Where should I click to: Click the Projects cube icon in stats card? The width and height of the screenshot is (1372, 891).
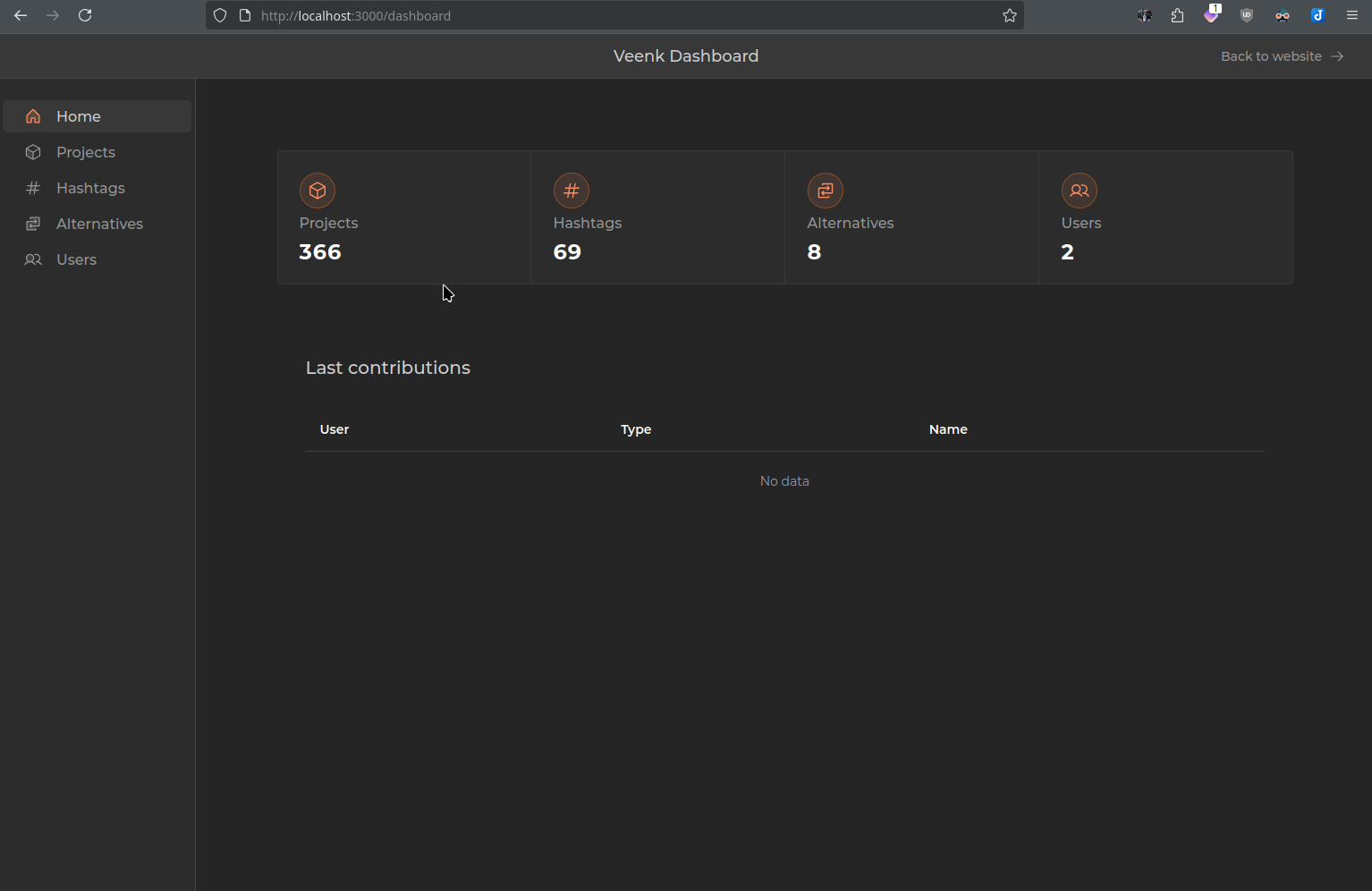click(318, 191)
